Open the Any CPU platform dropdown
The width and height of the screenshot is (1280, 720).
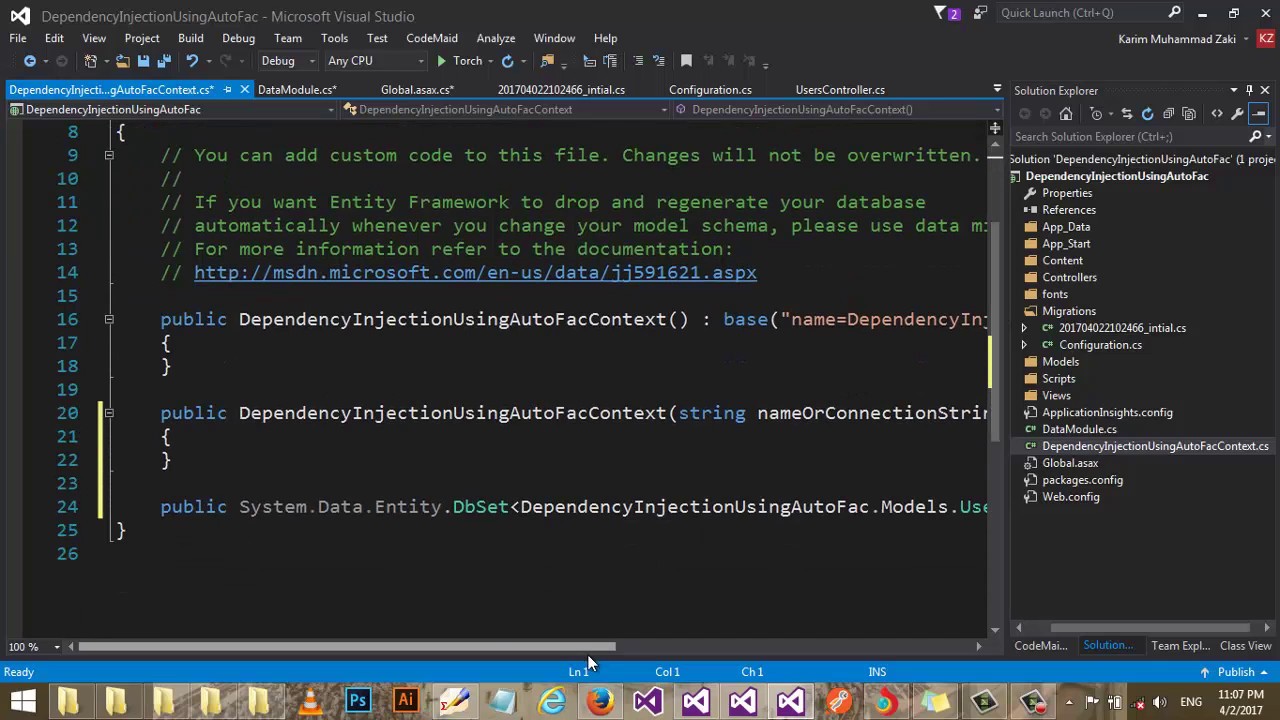click(x=376, y=61)
